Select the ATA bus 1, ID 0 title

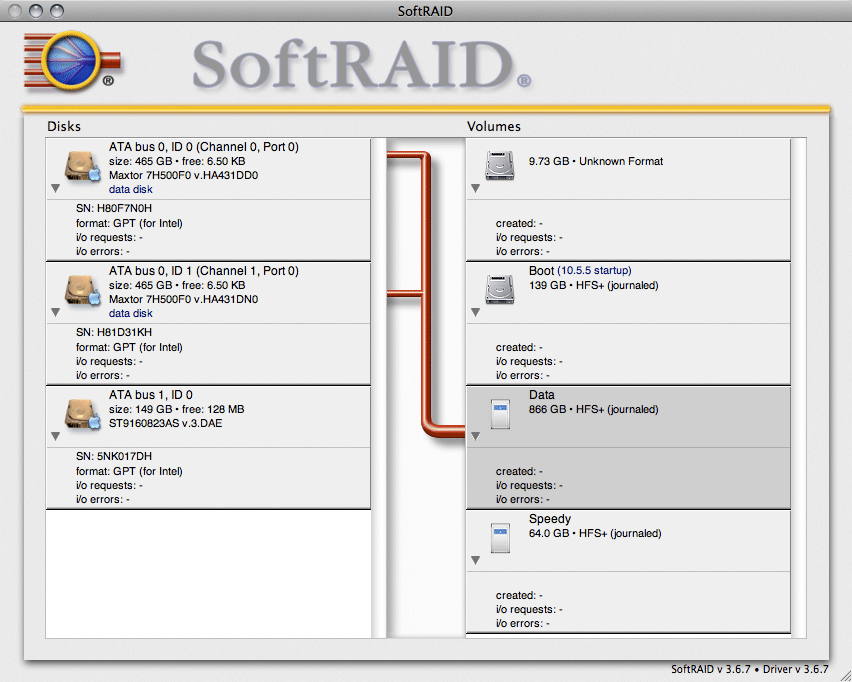[x=151, y=395]
